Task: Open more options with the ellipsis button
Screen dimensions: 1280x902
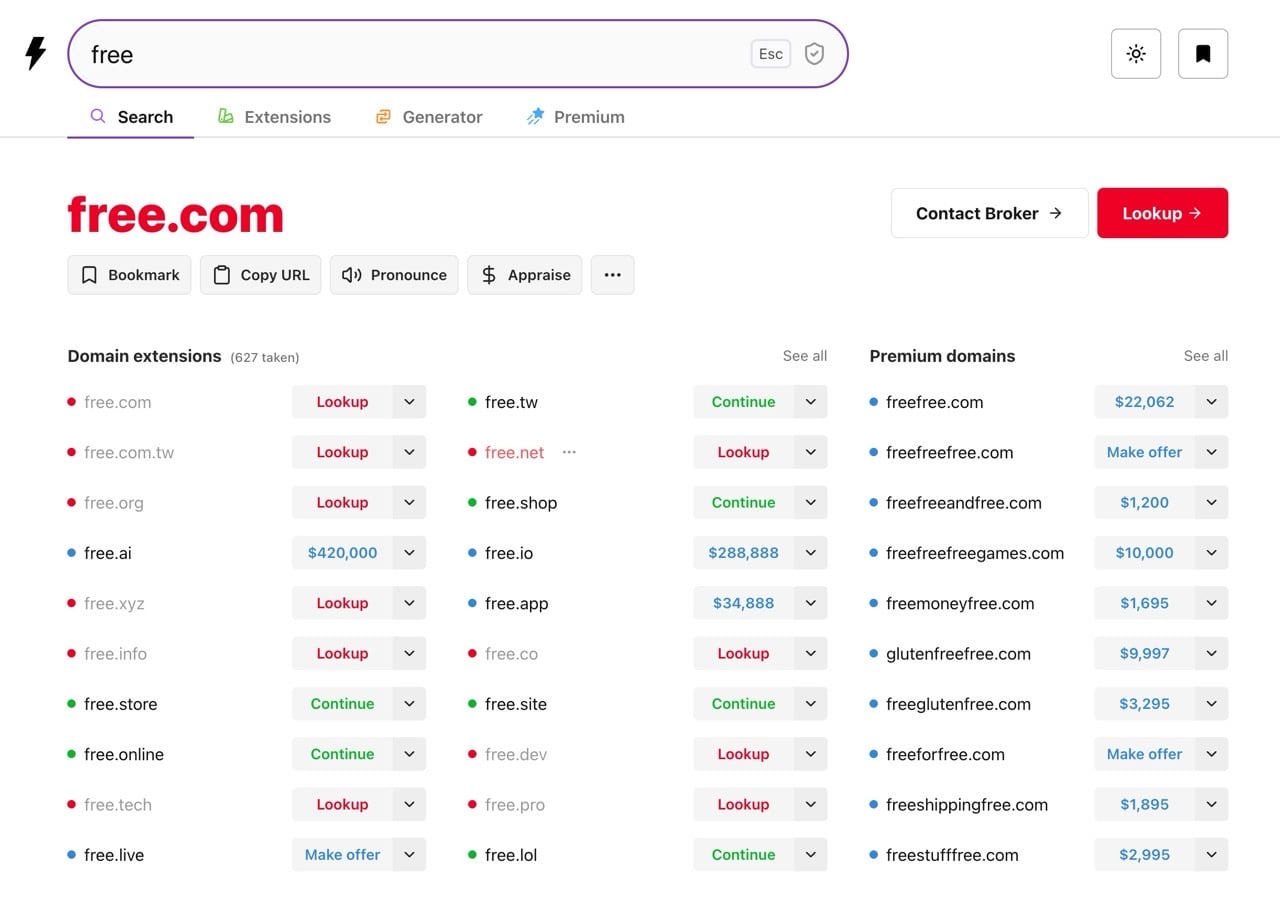Action: click(612, 274)
